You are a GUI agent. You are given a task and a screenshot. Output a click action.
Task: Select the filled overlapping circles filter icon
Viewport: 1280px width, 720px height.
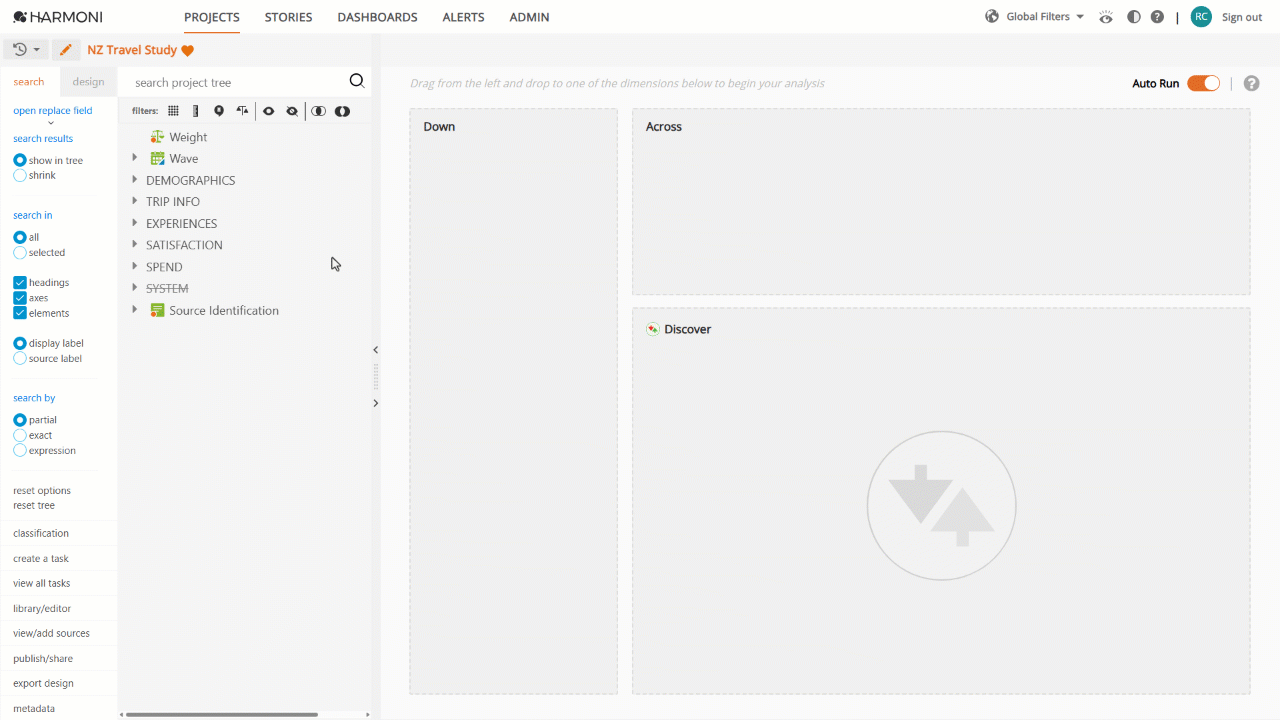[x=342, y=111]
